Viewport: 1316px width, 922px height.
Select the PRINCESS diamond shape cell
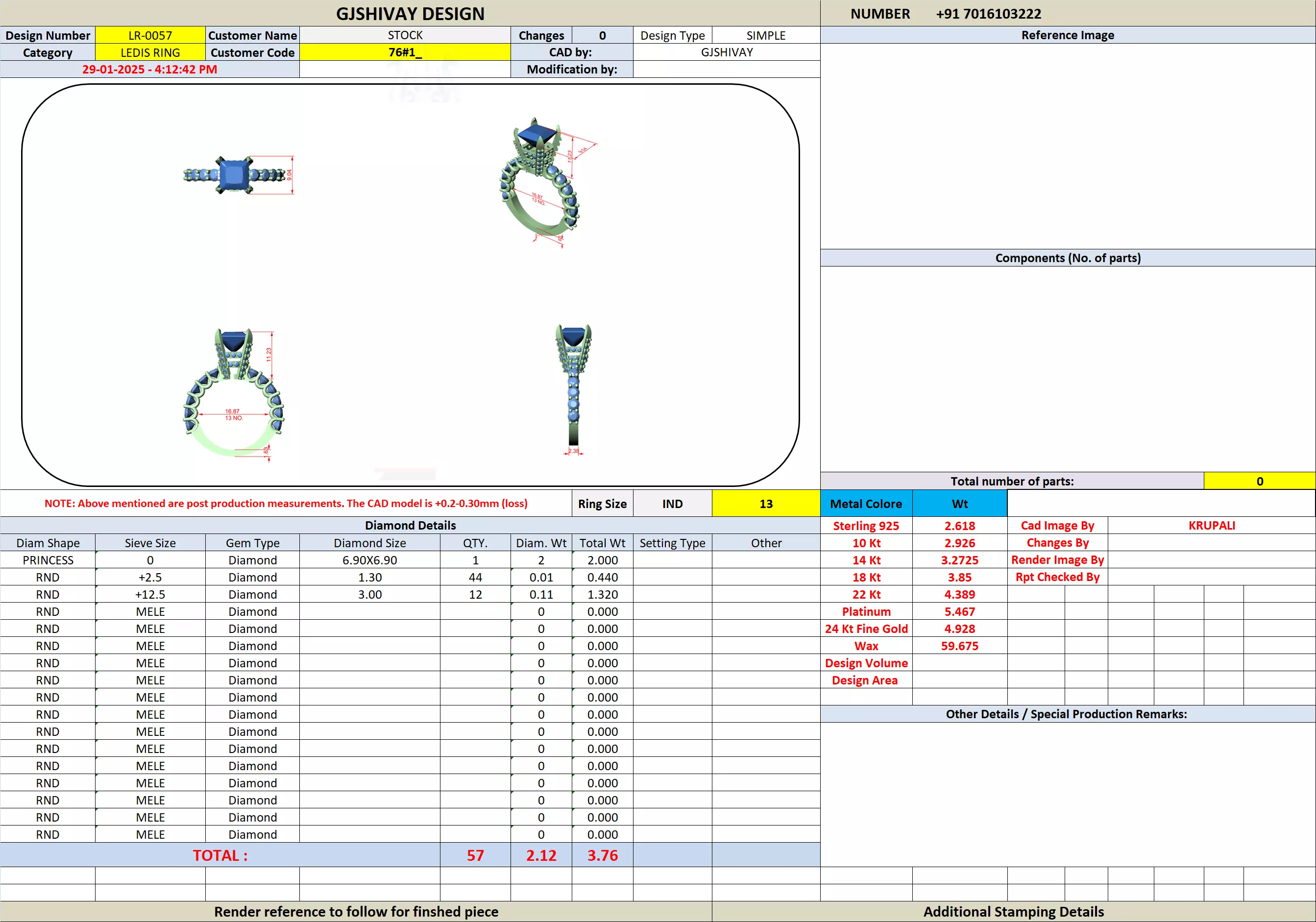point(48,560)
